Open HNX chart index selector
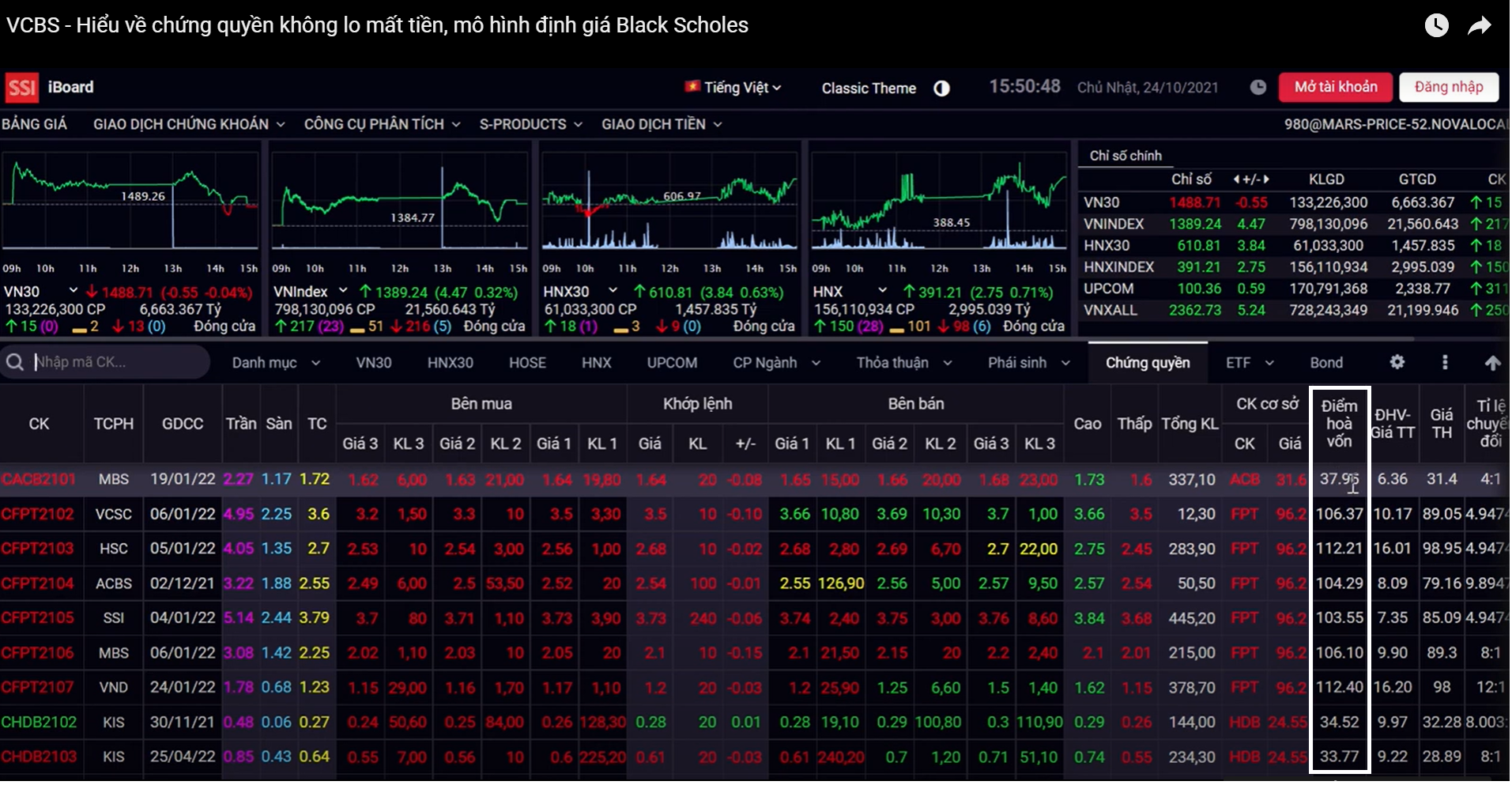Image resolution: width=1512 pixels, height=785 pixels. pos(850,292)
